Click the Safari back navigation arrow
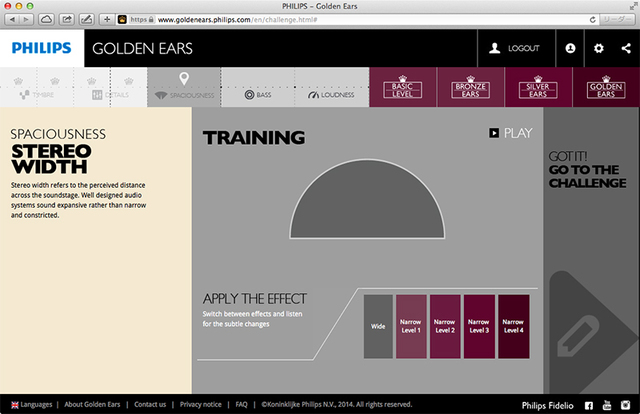The image size is (640, 414). (x=12, y=20)
